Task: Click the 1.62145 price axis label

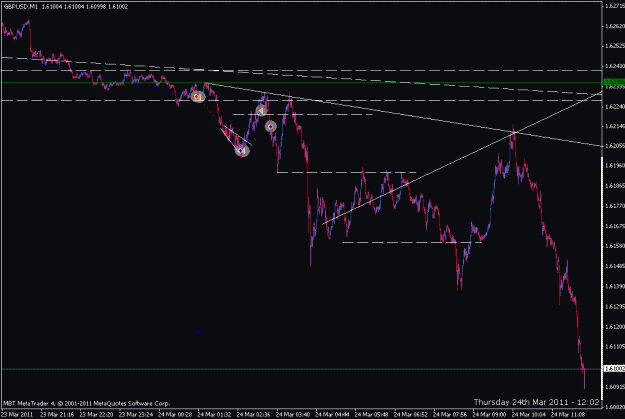Action: [x=615, y=126]
